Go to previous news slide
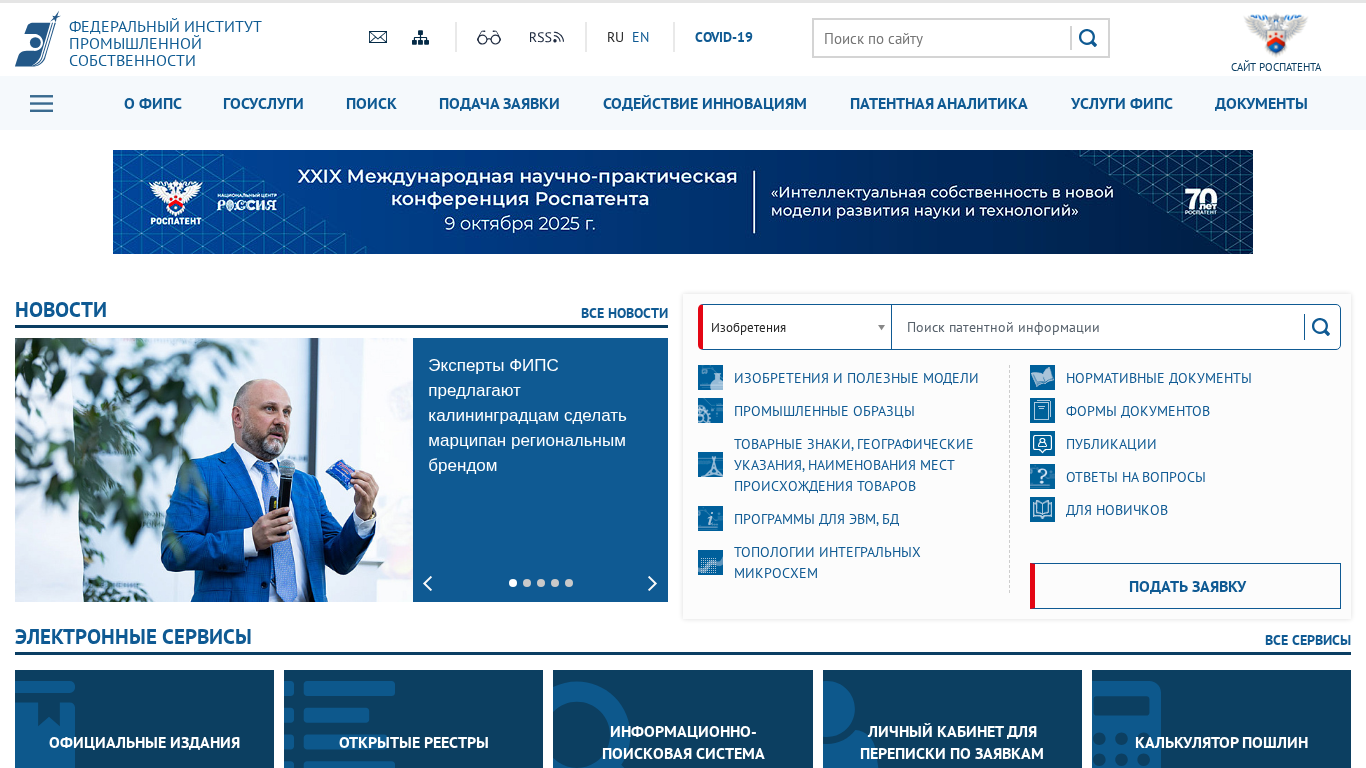 428,583
